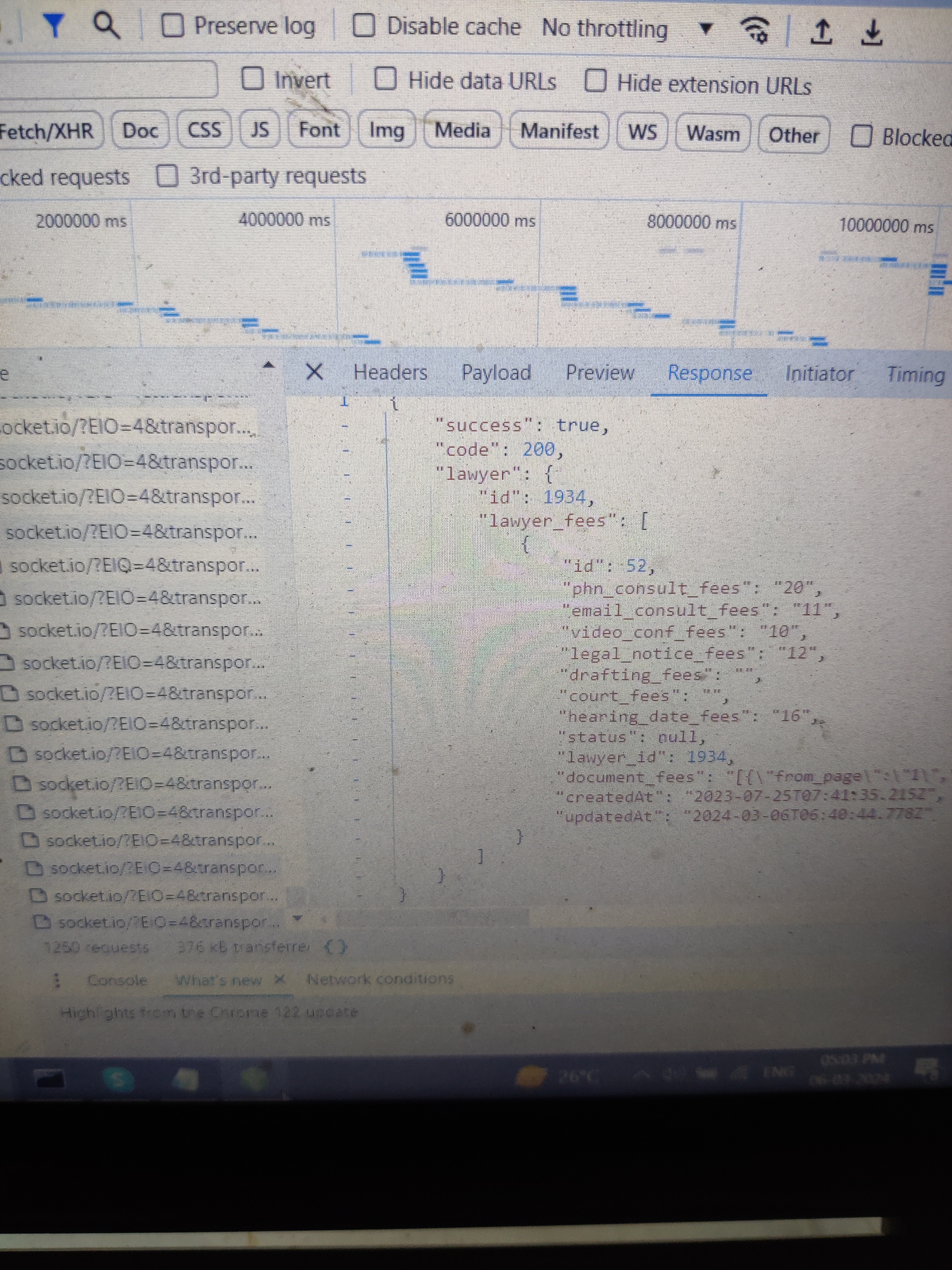Close the request details panel X
The width and height of the screenshot is (952, 1270).
314,371
